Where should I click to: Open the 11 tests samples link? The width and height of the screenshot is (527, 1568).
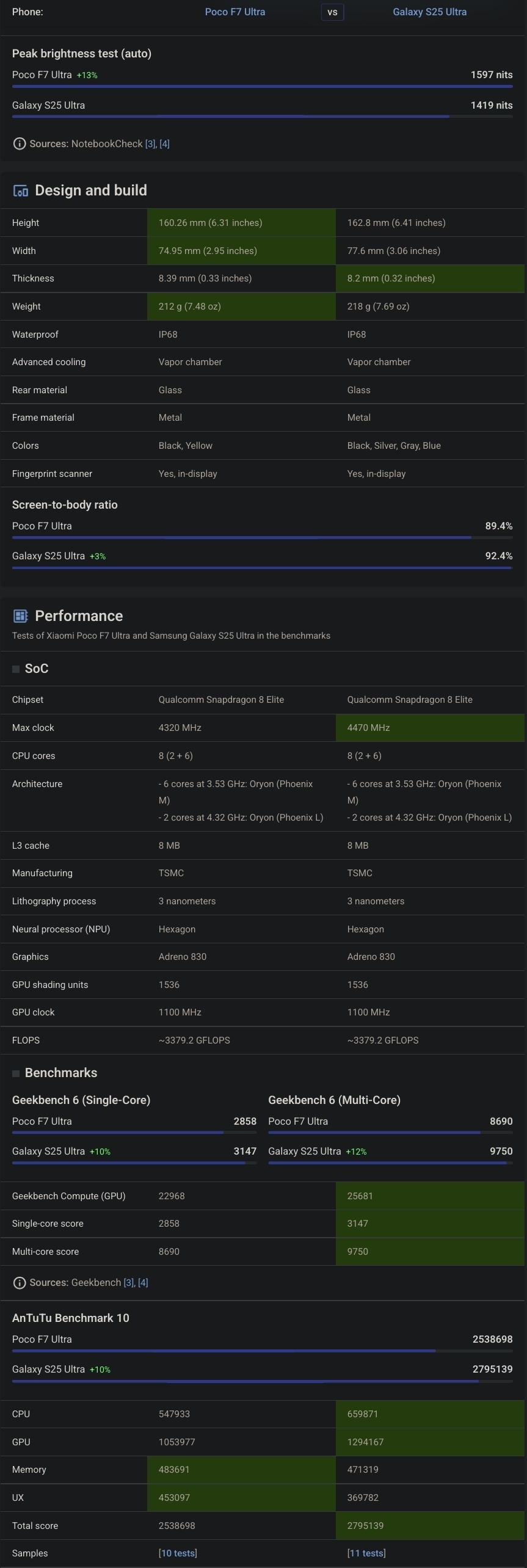tap(366, 1553)
